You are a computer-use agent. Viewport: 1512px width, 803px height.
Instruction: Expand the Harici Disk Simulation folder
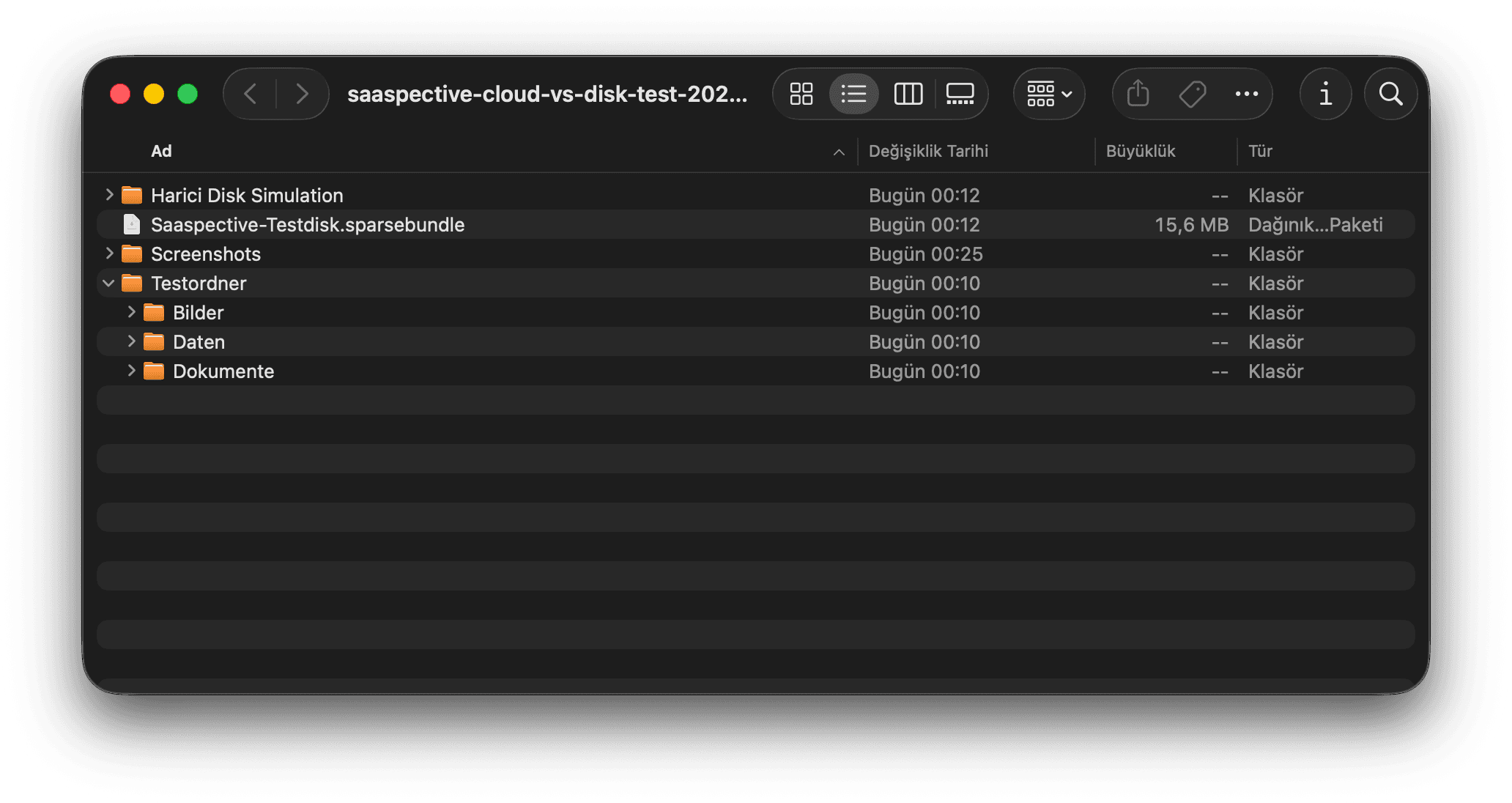point(109,195)
